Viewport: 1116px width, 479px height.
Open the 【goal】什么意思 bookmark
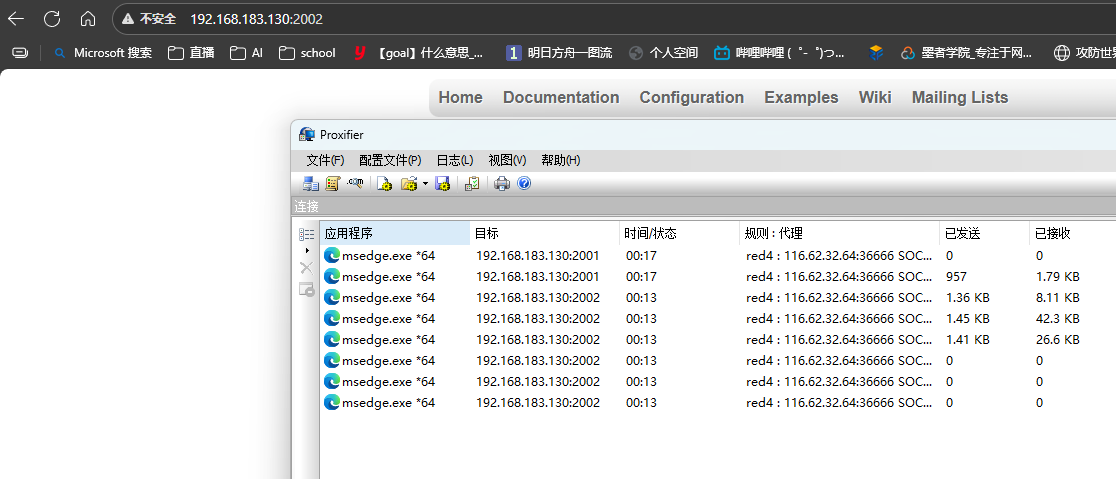(419, 53)
